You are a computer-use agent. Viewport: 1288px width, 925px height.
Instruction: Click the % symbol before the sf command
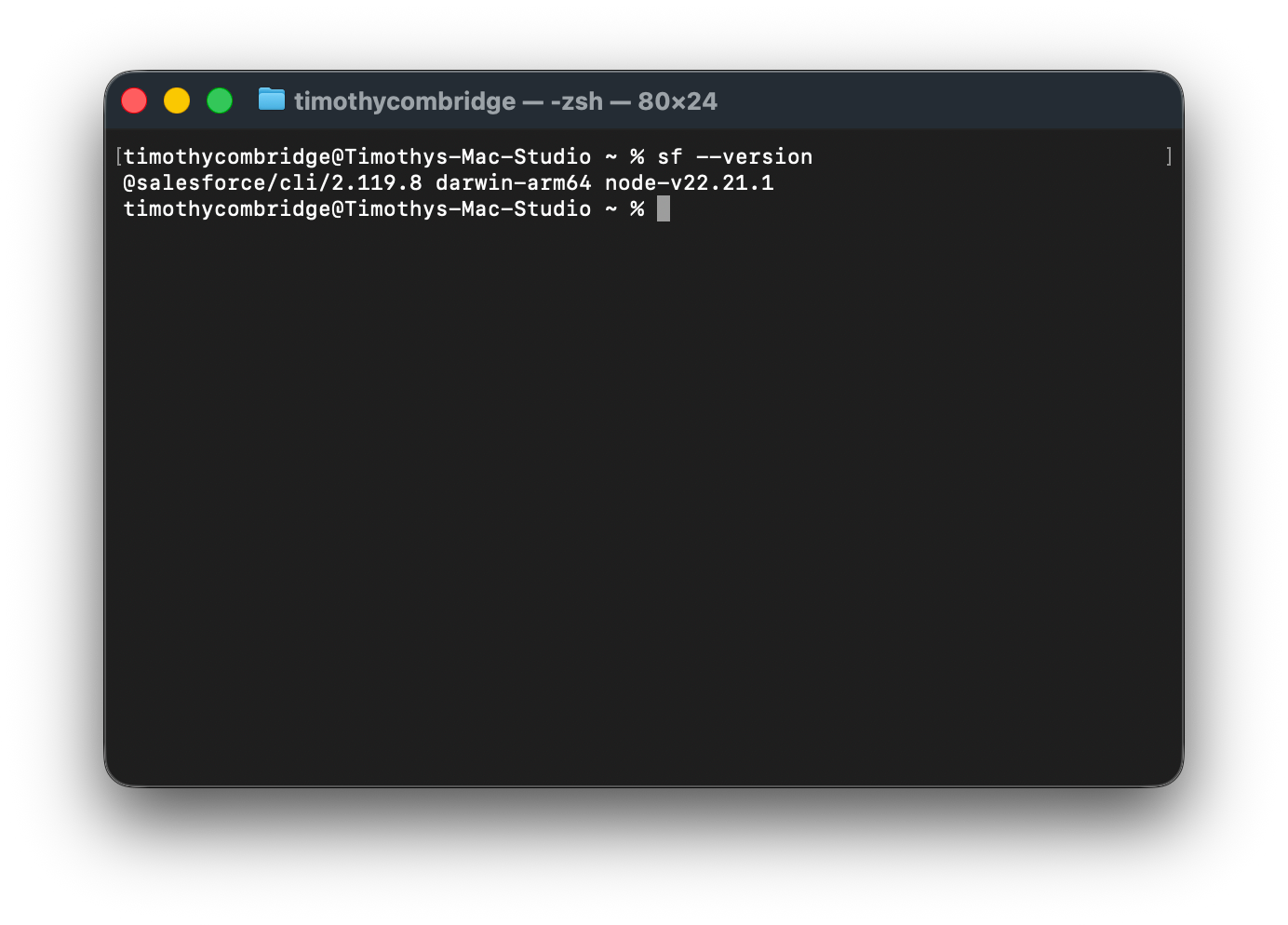click(637, 156)
